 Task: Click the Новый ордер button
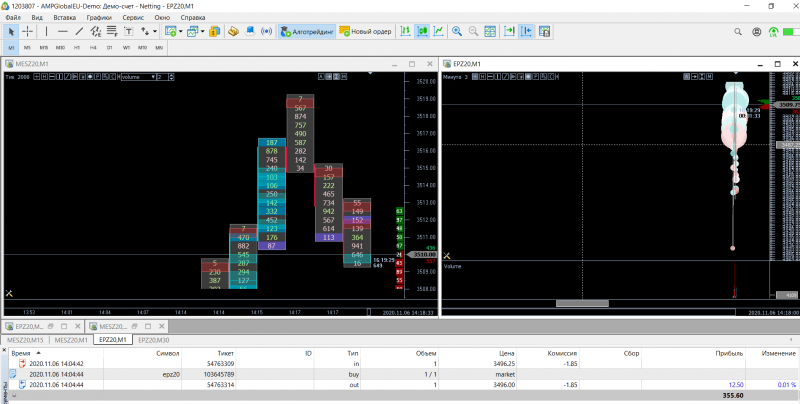365,32
